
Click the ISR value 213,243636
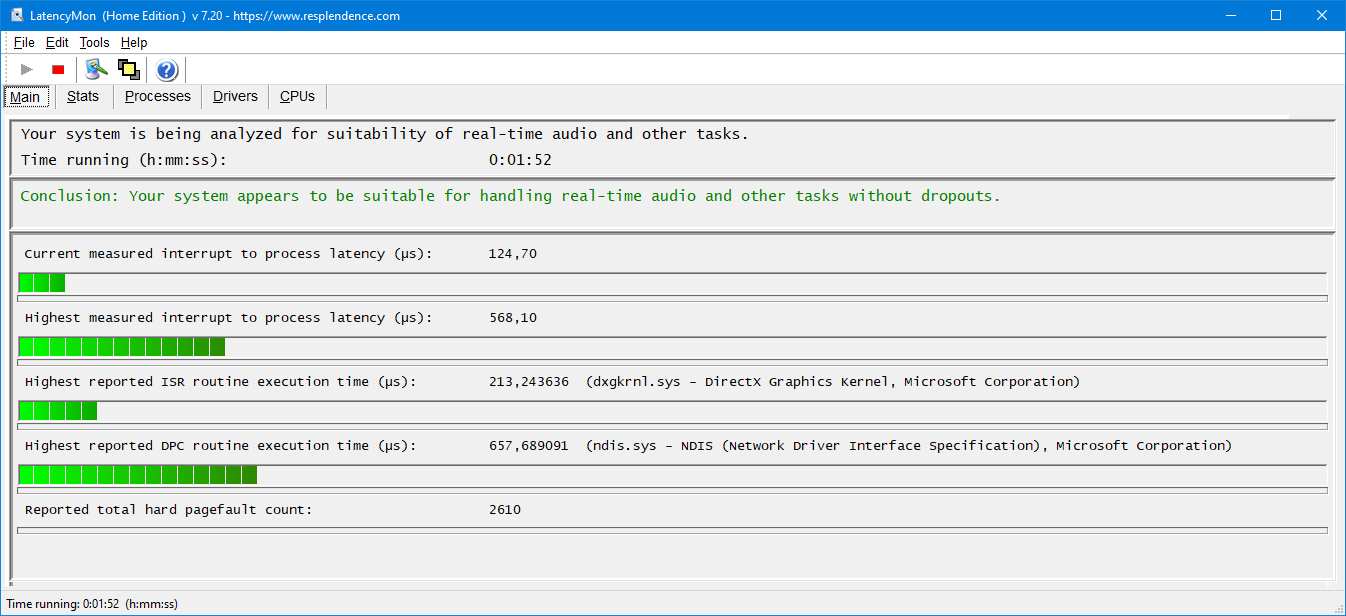(529, 382)
